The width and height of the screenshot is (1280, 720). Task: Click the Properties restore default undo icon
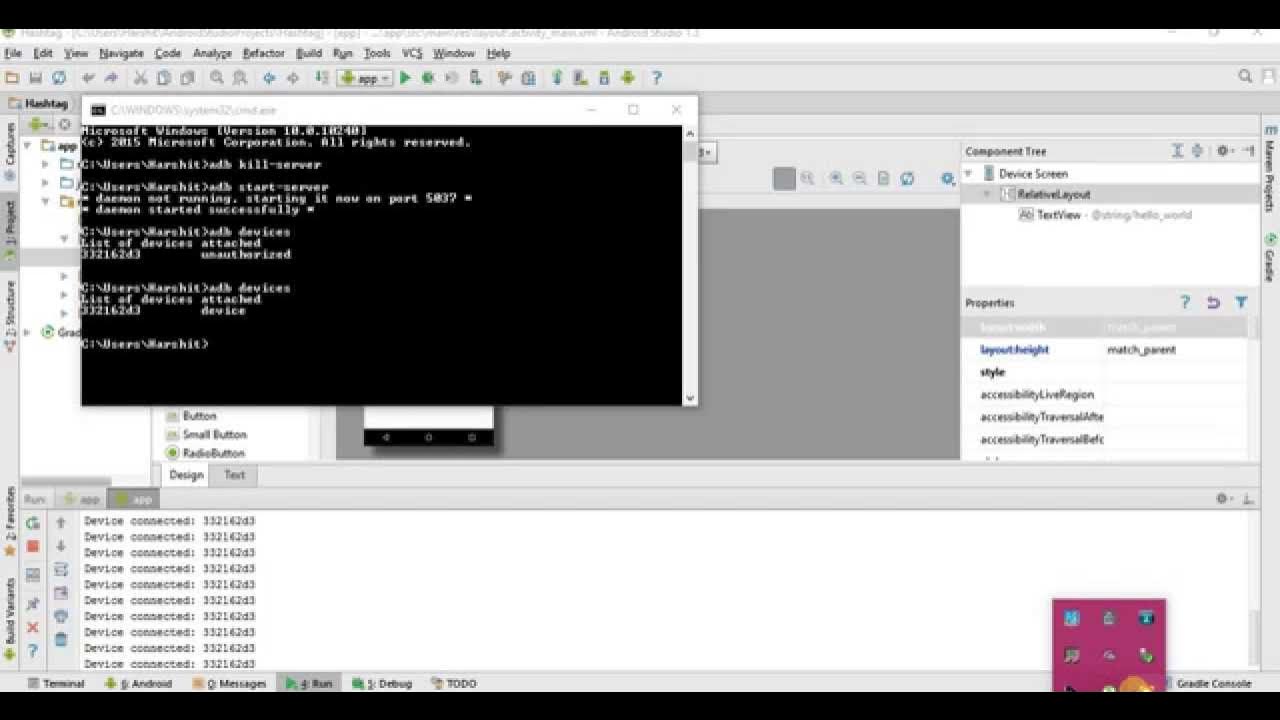pyautogui.click(x=1213, y=302)
